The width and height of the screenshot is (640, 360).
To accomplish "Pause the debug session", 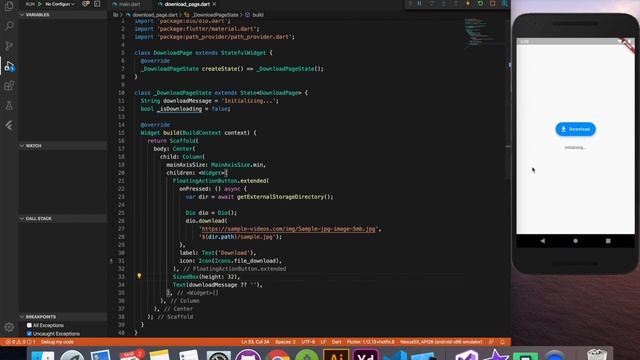I will pos(419,4).
